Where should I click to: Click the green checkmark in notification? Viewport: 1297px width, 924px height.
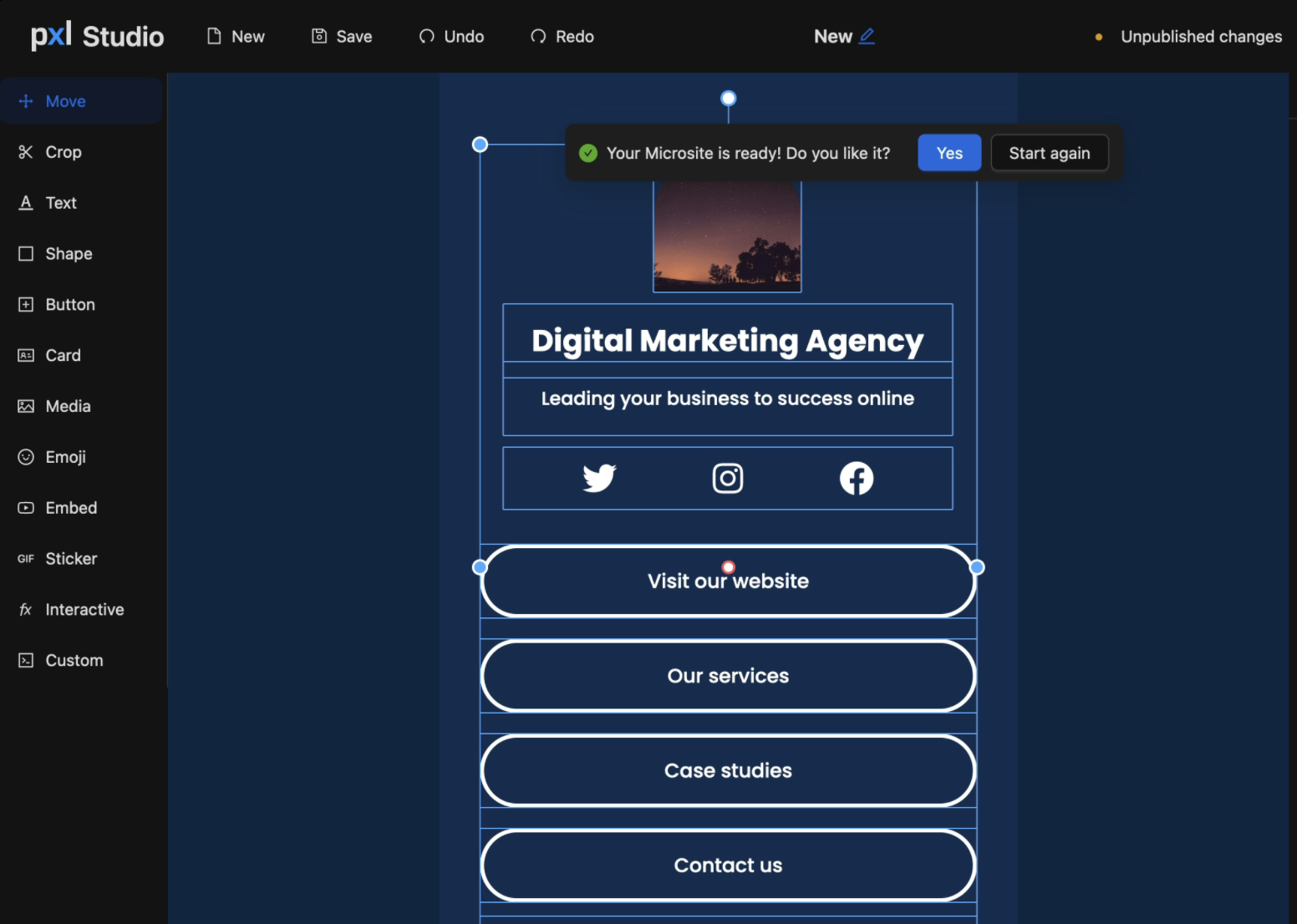coord(588,153)
